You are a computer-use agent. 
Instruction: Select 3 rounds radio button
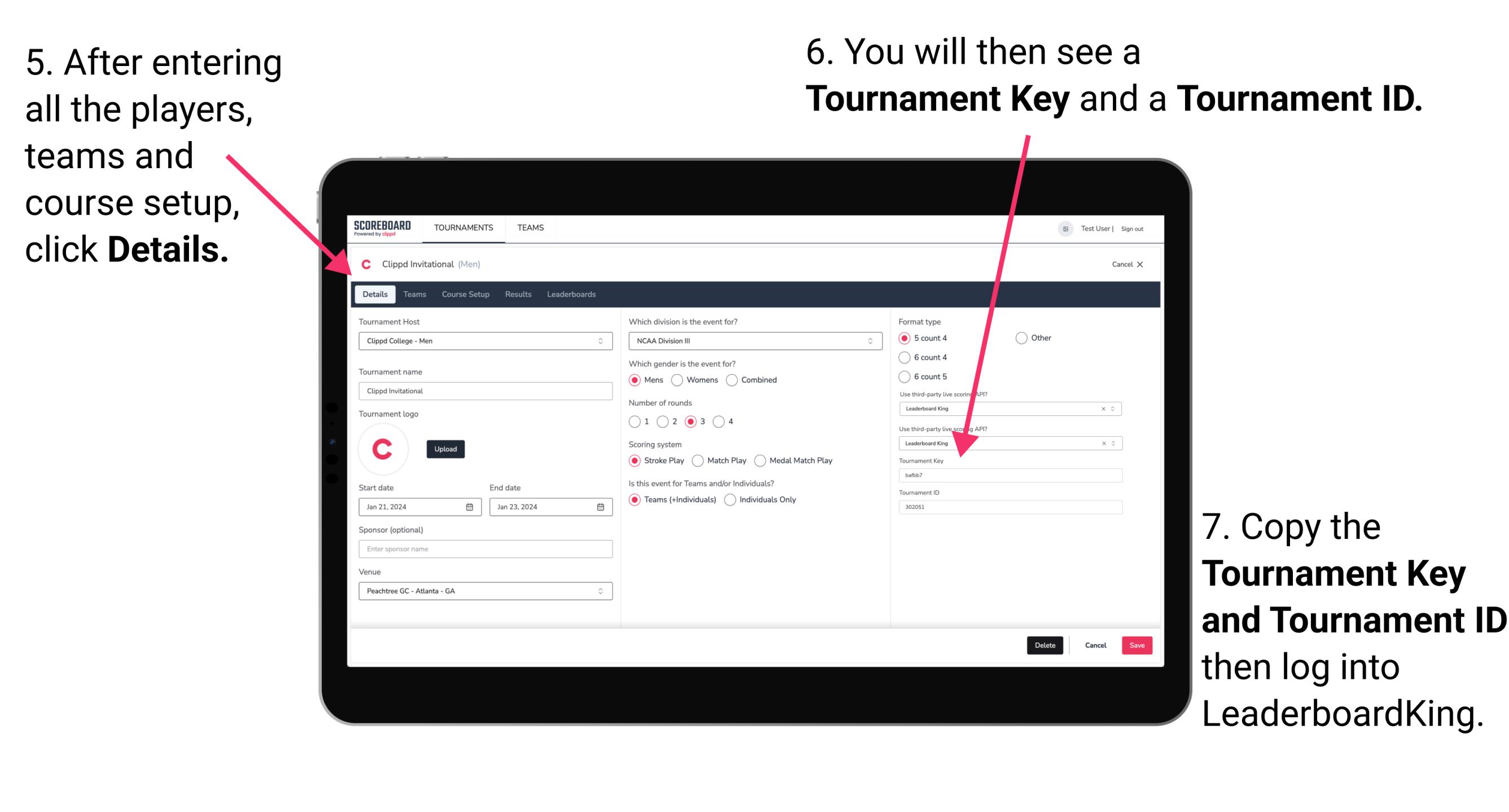pos(694,420)
